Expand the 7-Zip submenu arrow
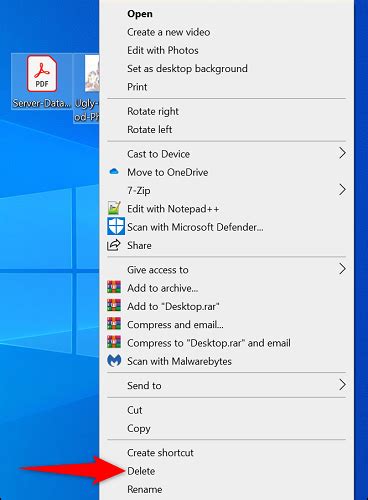This screenshot has height=500, width=368. (x=342, y=190)
